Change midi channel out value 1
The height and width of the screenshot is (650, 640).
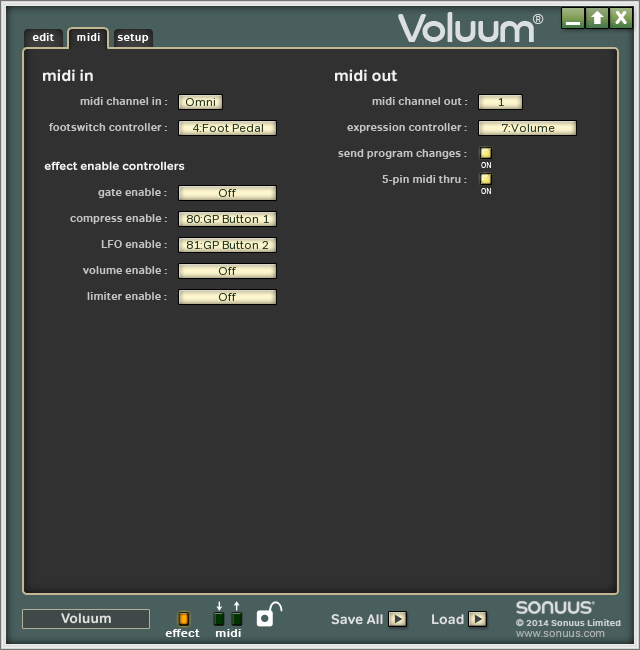tap(501, 102)
